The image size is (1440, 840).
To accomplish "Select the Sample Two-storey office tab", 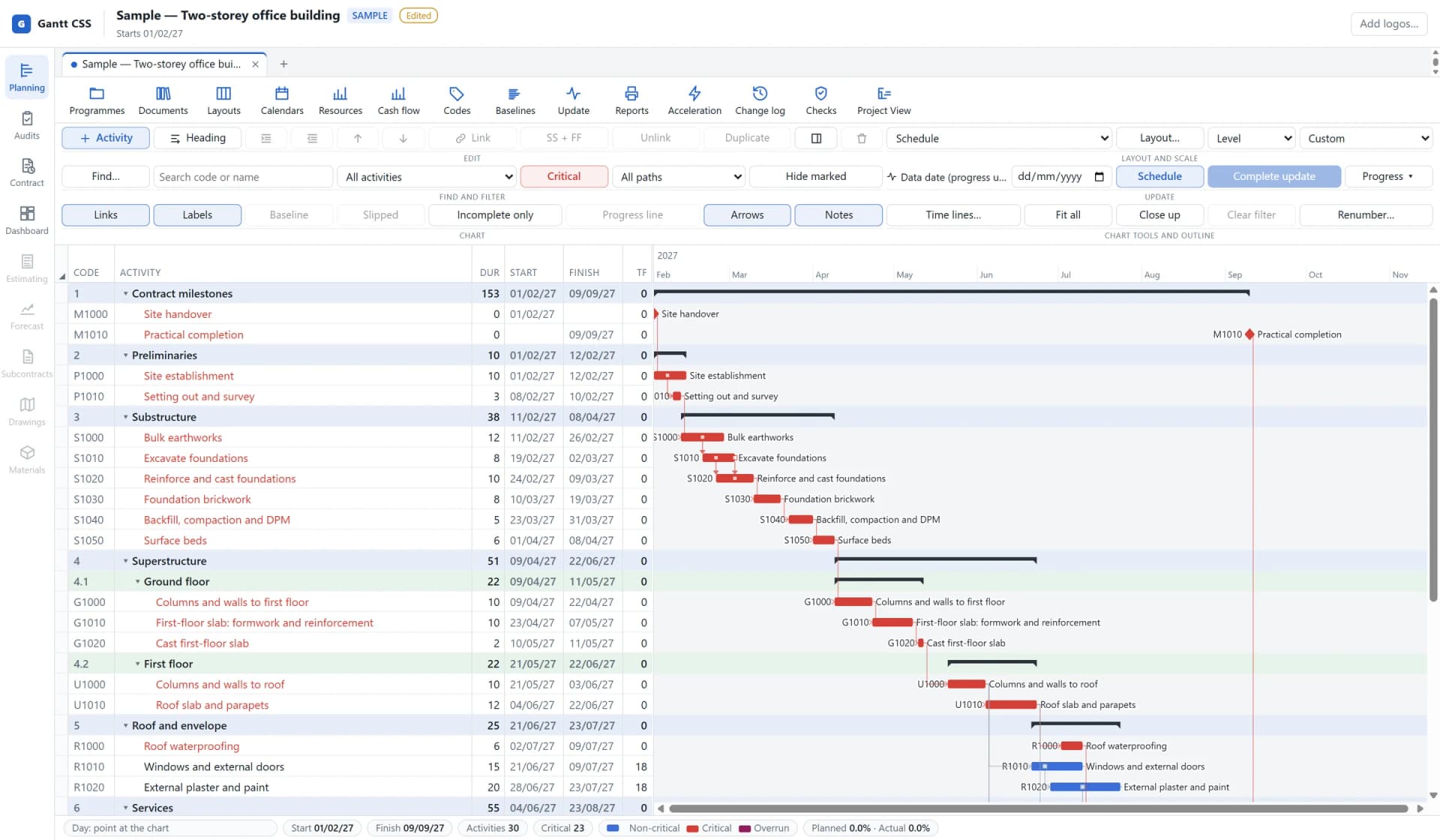I will (x=163, y=64).
